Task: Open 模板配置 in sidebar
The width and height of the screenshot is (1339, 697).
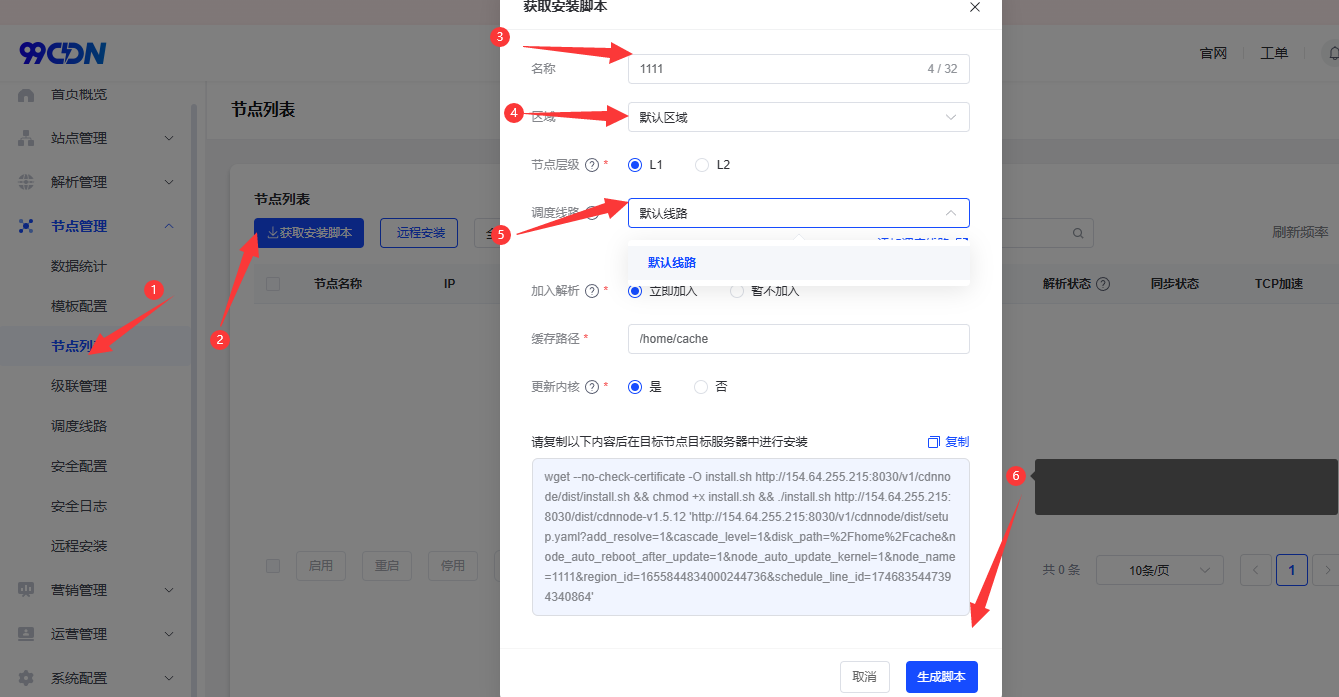Action: [x=79, y=306]
